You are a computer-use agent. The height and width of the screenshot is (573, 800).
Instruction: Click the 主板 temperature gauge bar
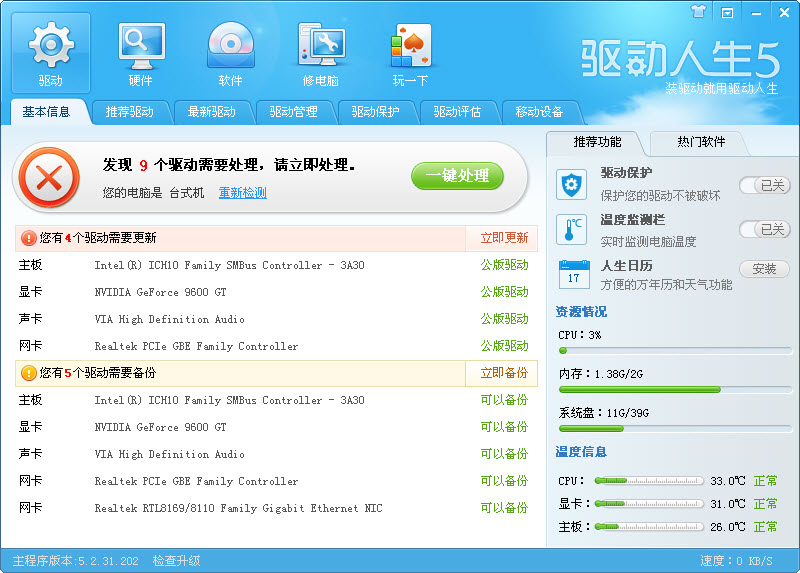[x=649, y=527]
